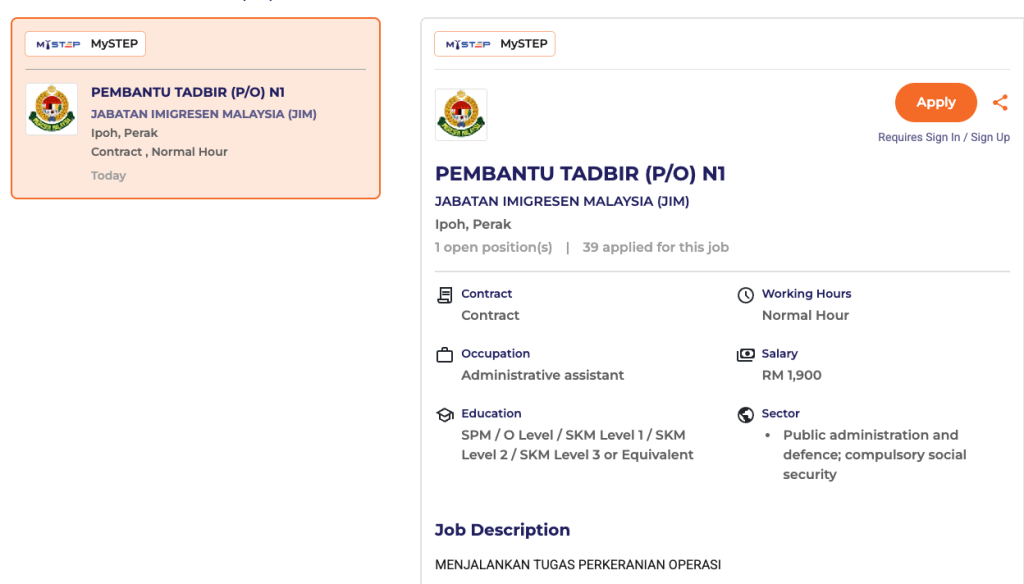1024x584 pixels.
Task: Click the MySTEP badge in the job details panel
Action: click(x=495, y=44)
